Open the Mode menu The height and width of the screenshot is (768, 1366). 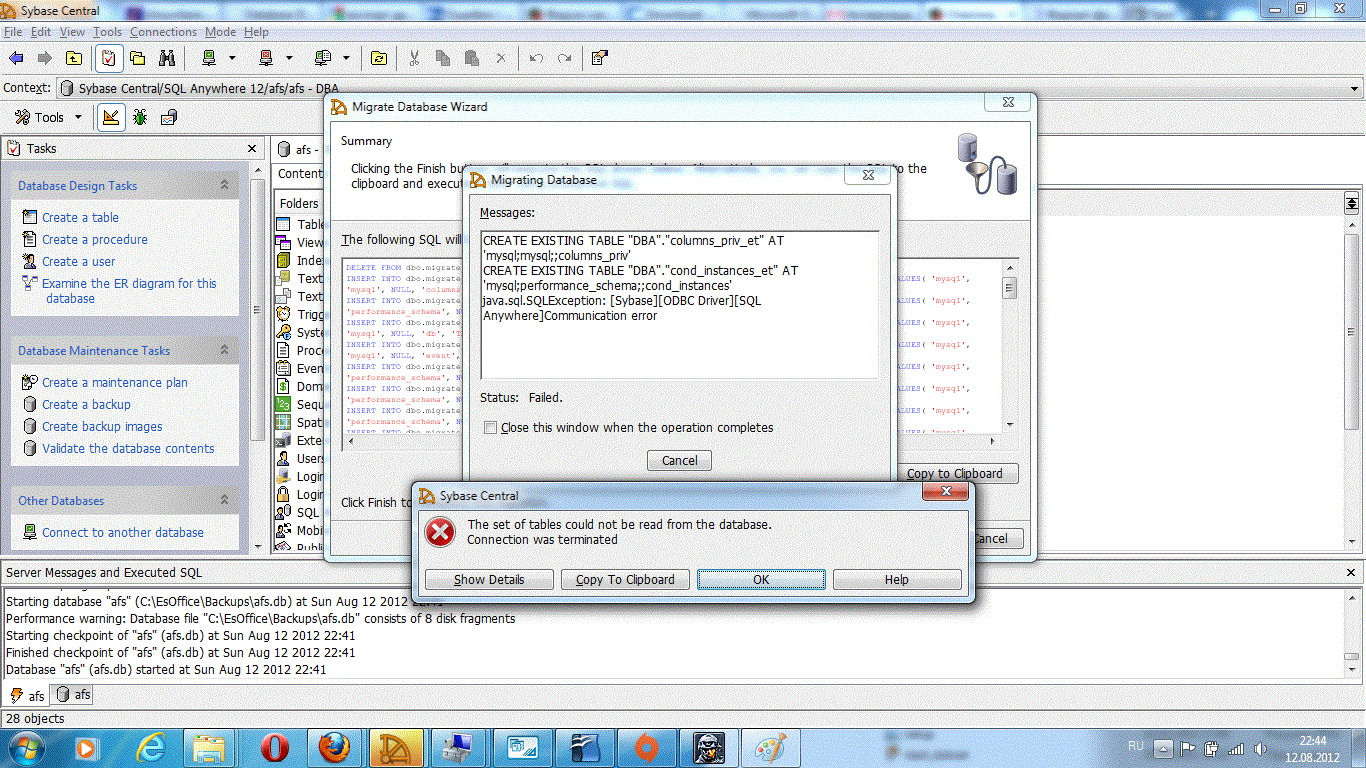click(x=221, y=32)
